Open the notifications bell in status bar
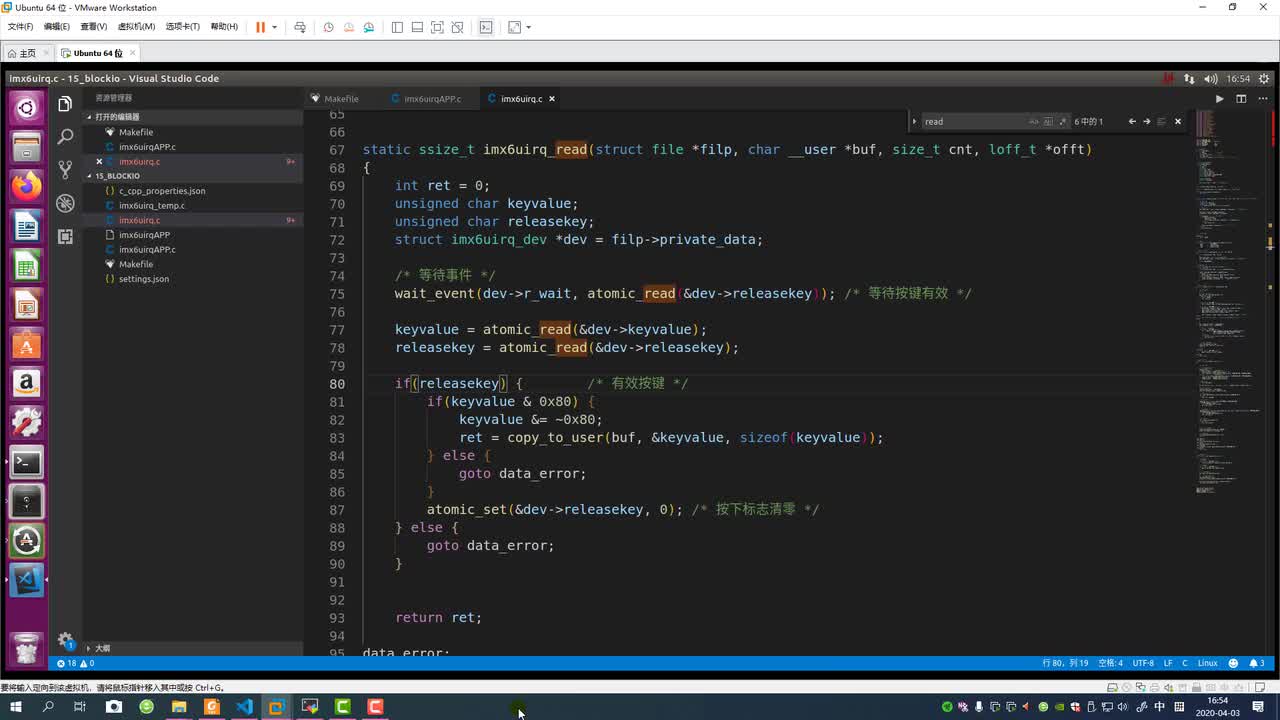The image size is (1280, 720). click(1256, 663)
